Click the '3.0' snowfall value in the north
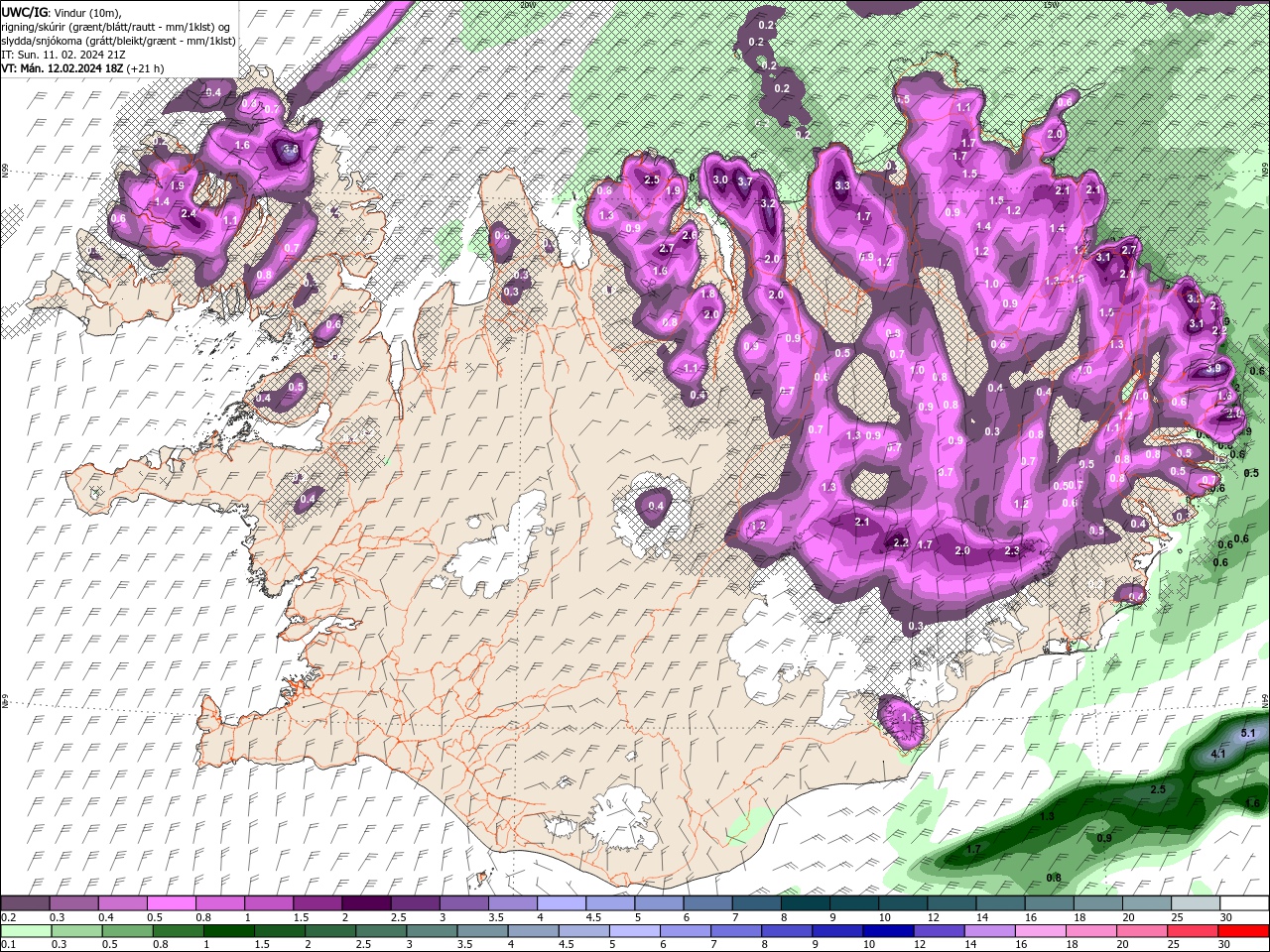This screenshot has height=952, width=1270. coord(720,179)
